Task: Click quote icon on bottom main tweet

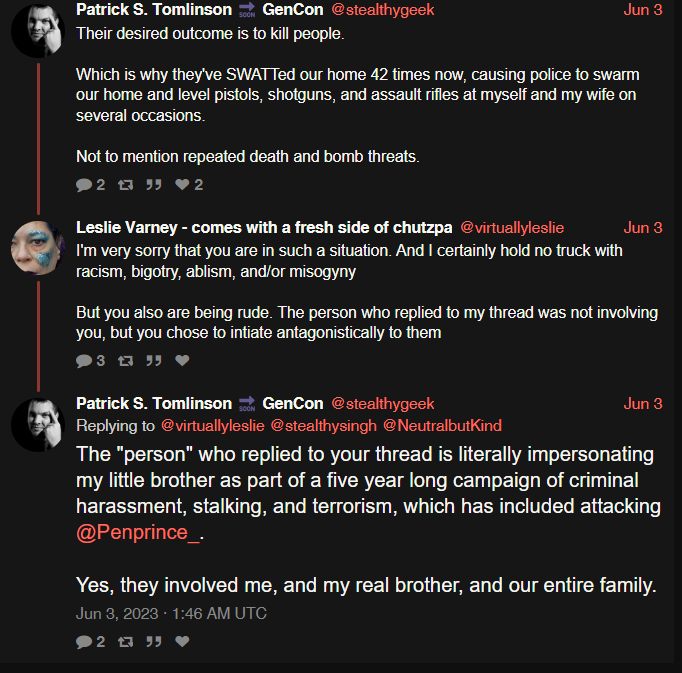Action: (154, 642)
